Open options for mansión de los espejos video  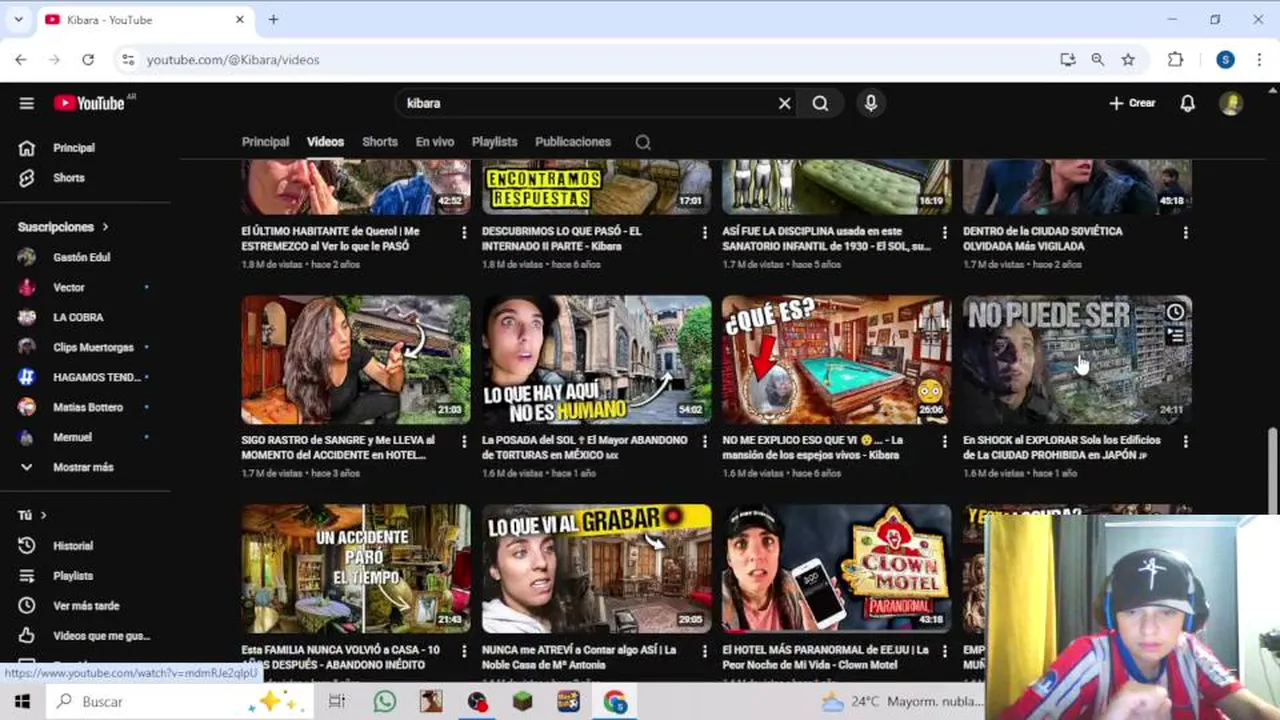tap(944, 441)
